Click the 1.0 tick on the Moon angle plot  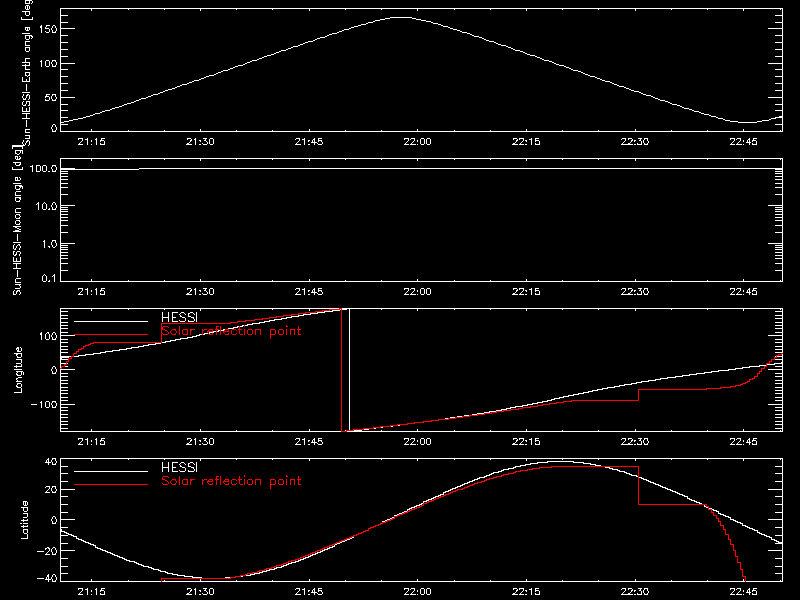click(x=49, y=244)
